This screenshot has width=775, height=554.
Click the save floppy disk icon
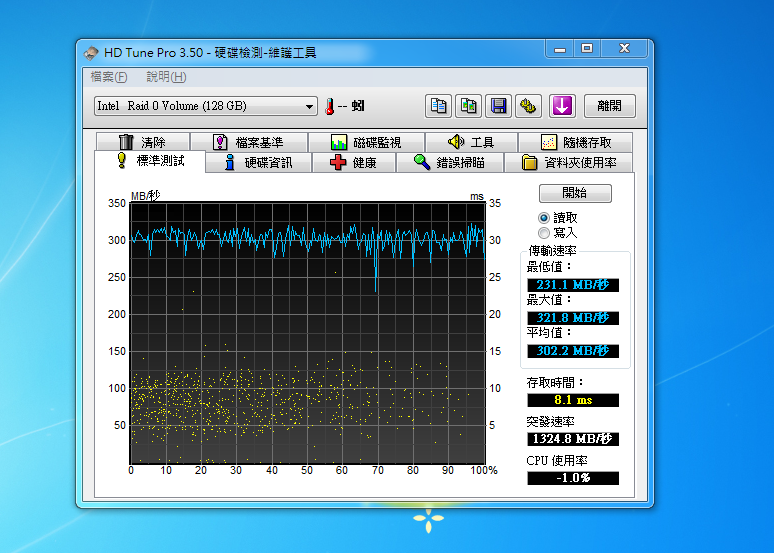[x=498, y=105]
